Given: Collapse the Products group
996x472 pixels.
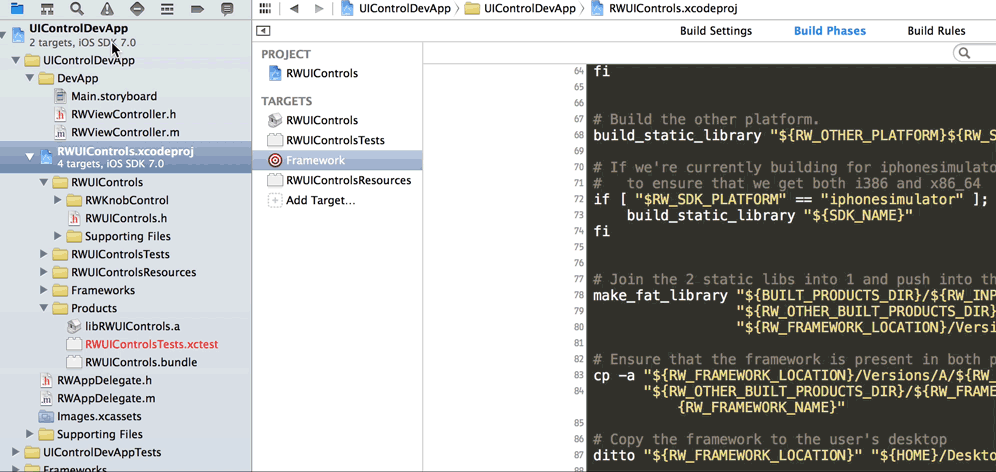Looking at the screenshot, I should 43,308.
